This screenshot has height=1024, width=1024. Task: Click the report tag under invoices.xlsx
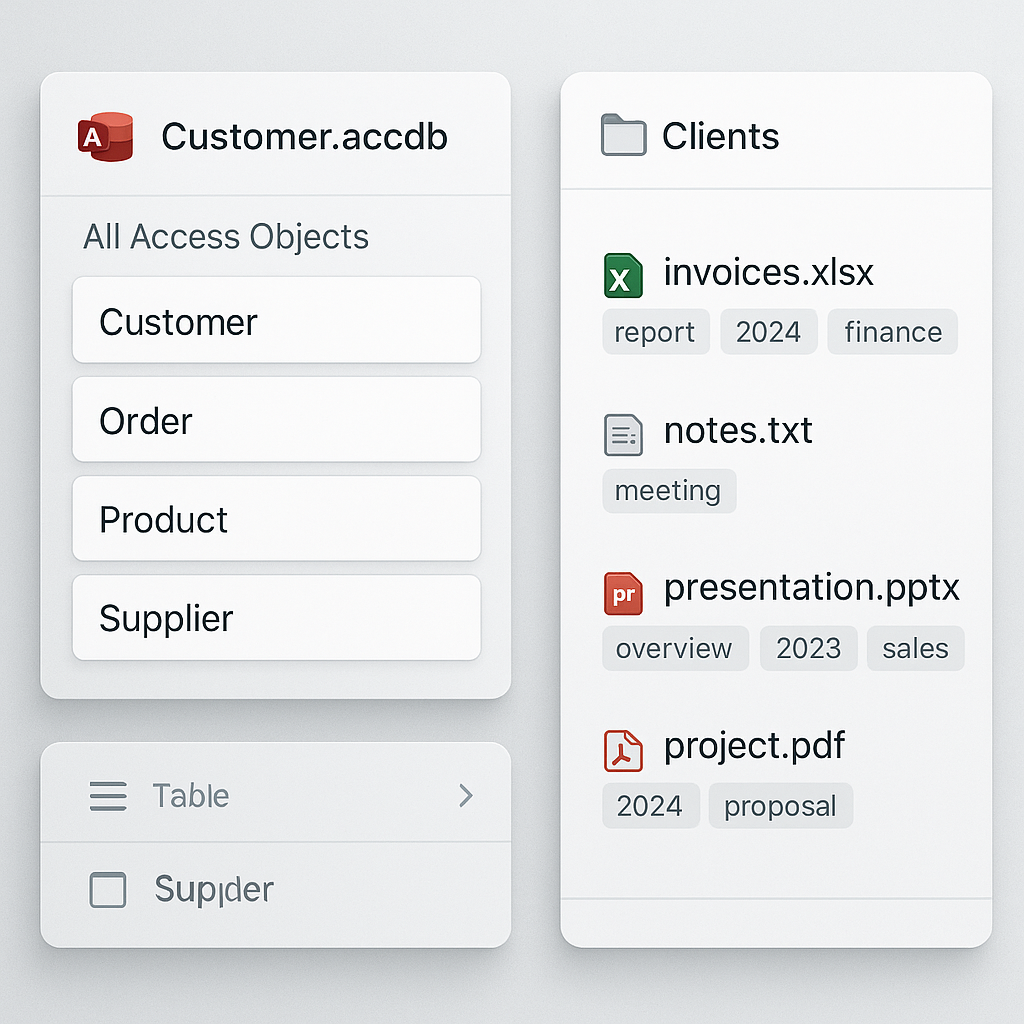click(656, 332)
